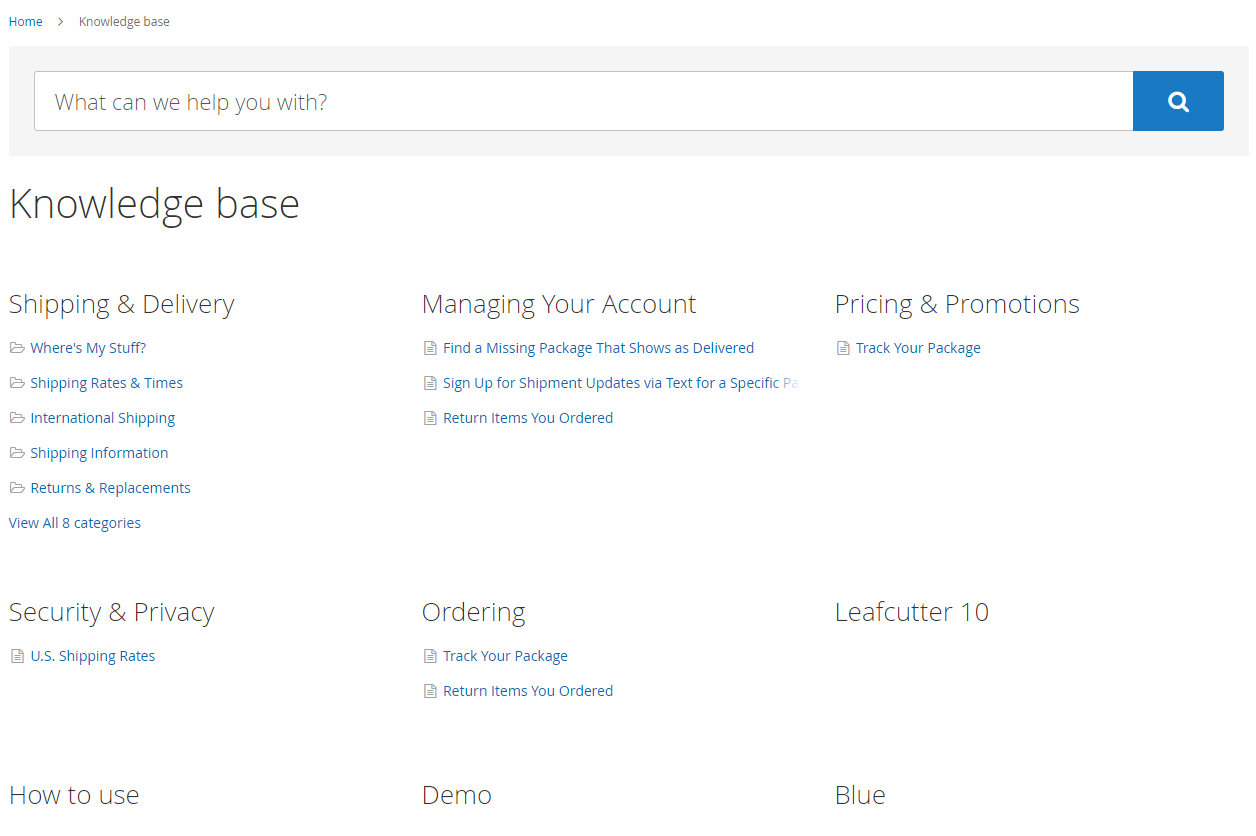
Task: Click Demo category heading
Action: 457,795
